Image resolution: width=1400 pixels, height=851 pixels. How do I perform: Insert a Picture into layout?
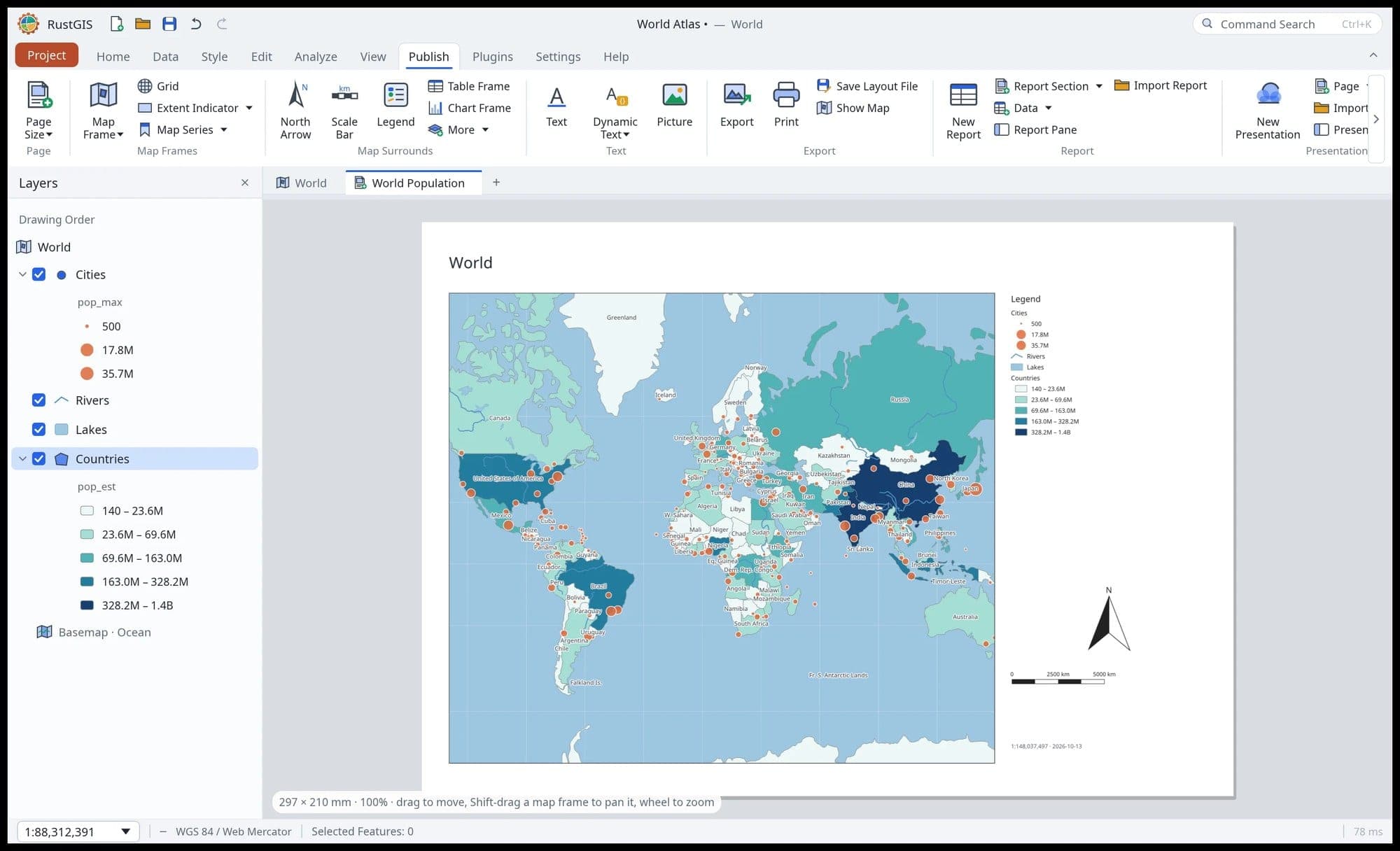click(x=674, y=105)
